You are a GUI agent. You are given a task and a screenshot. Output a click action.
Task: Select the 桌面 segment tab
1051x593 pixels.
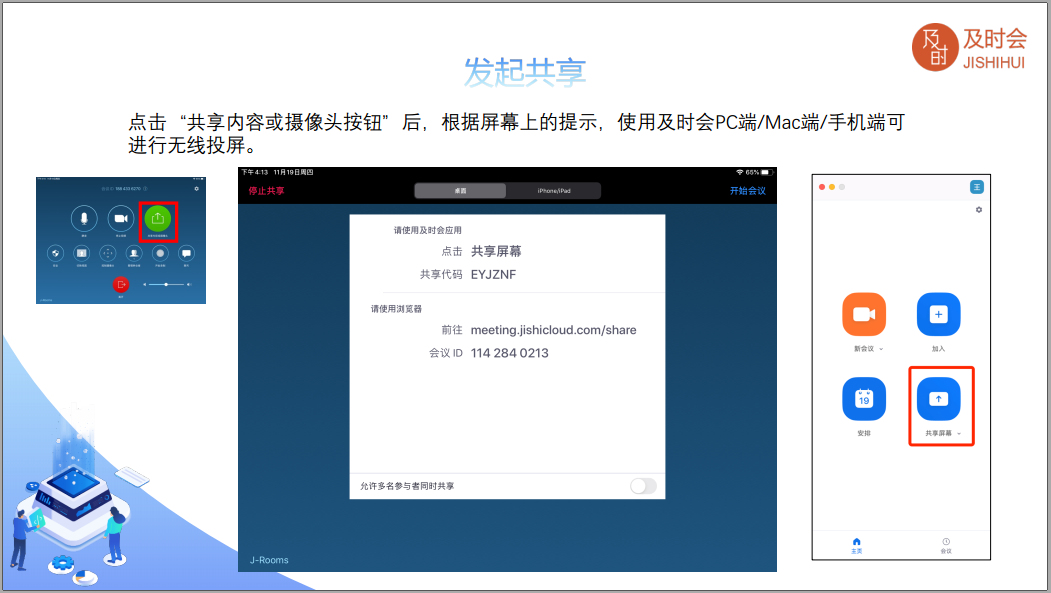[460, 191]
